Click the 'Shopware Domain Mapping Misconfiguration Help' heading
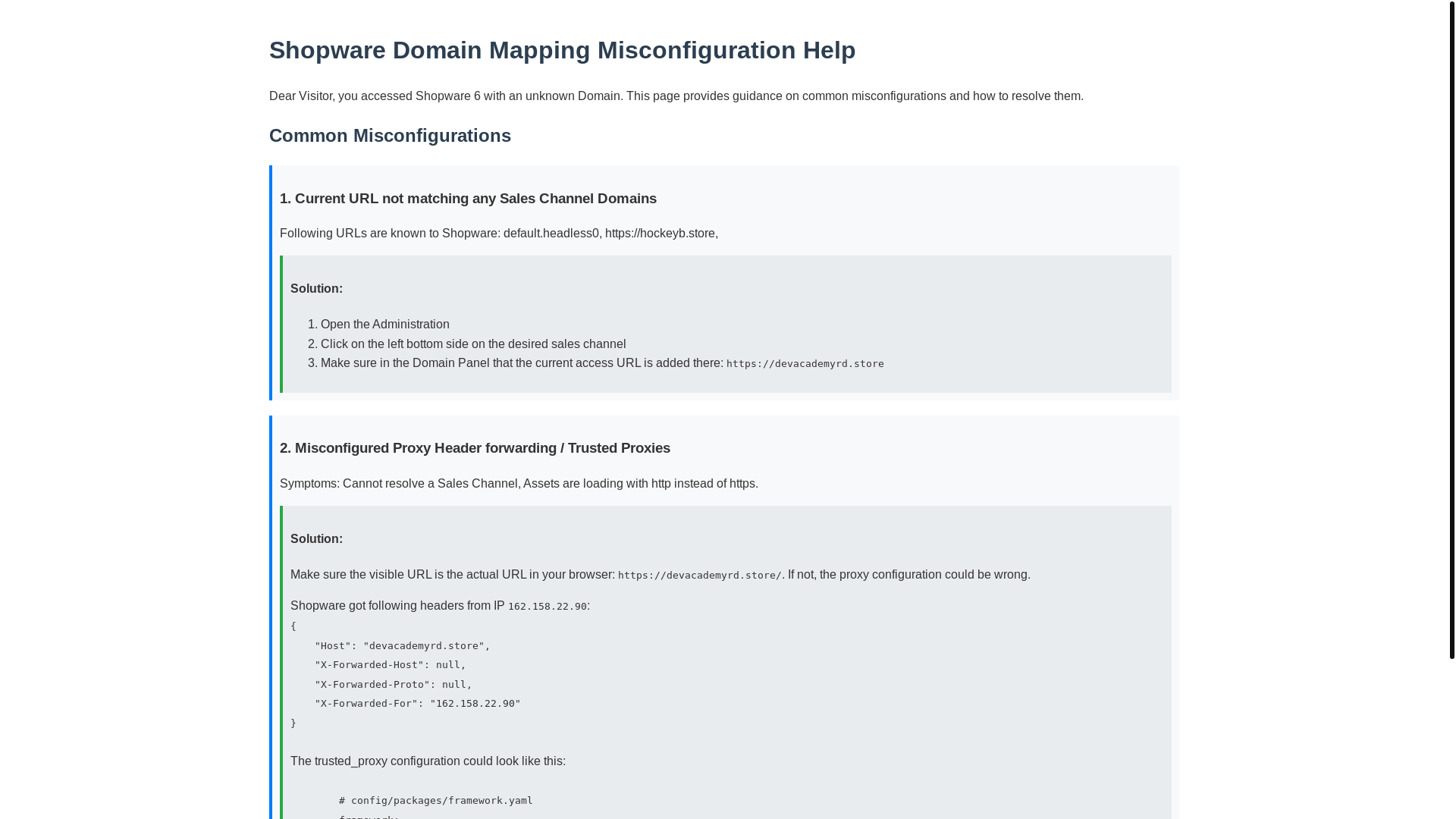Viewport: 1456px width, 819px height. pyautogui.click(x=562, y=50)
